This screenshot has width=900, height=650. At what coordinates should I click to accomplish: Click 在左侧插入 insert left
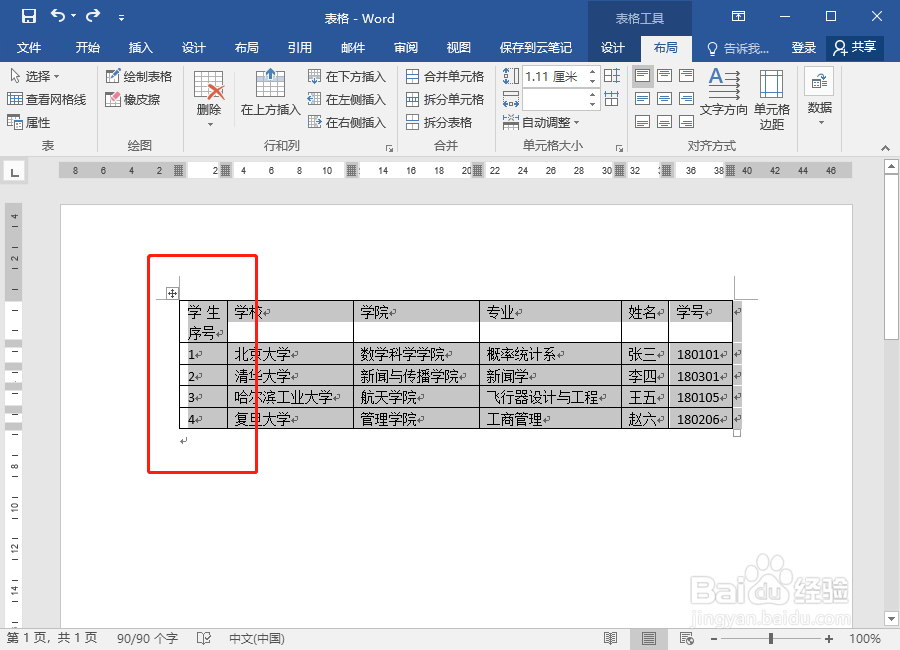[x=347, y=99]
